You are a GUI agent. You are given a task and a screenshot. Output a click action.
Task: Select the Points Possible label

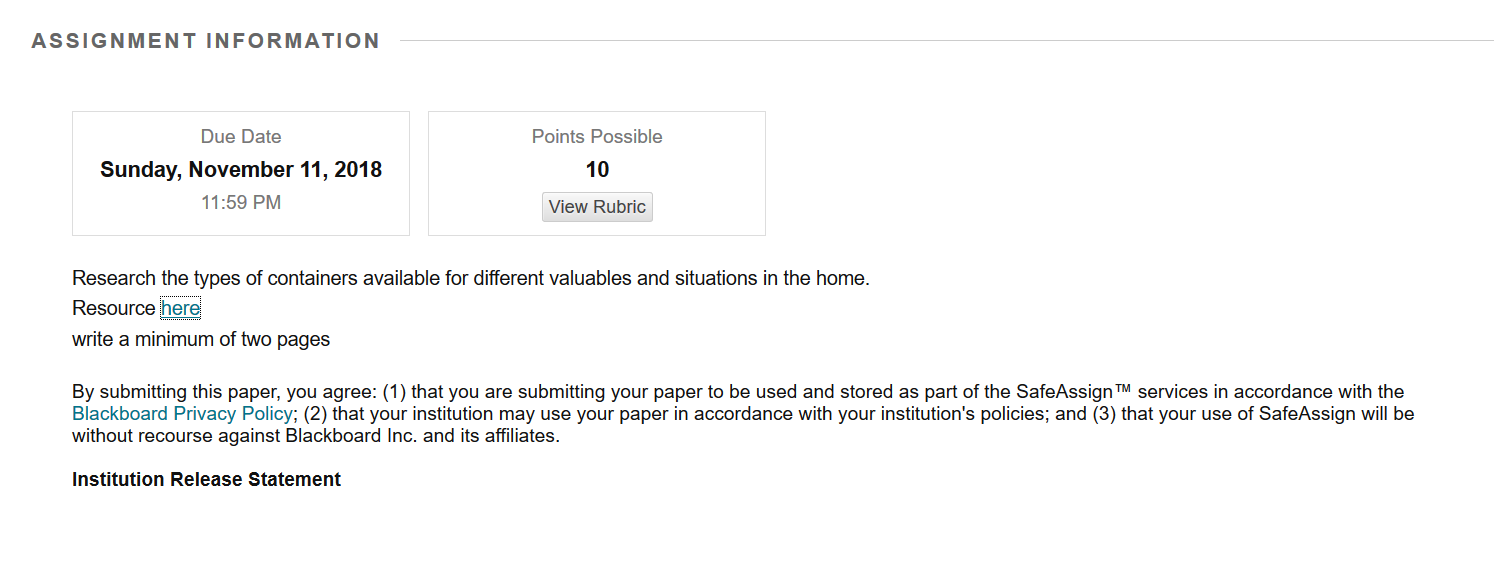coord(597,137)
